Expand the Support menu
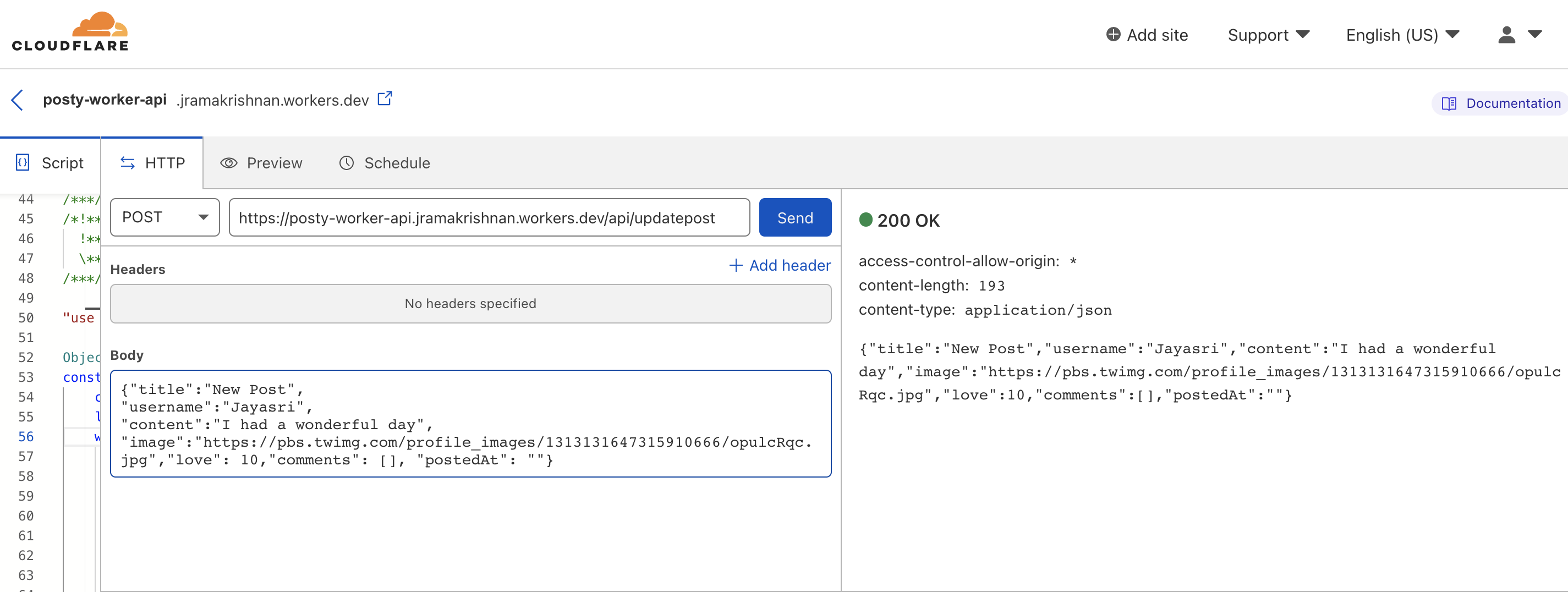This screenshot has height=592, width=1568. (x=1268, y=35)
